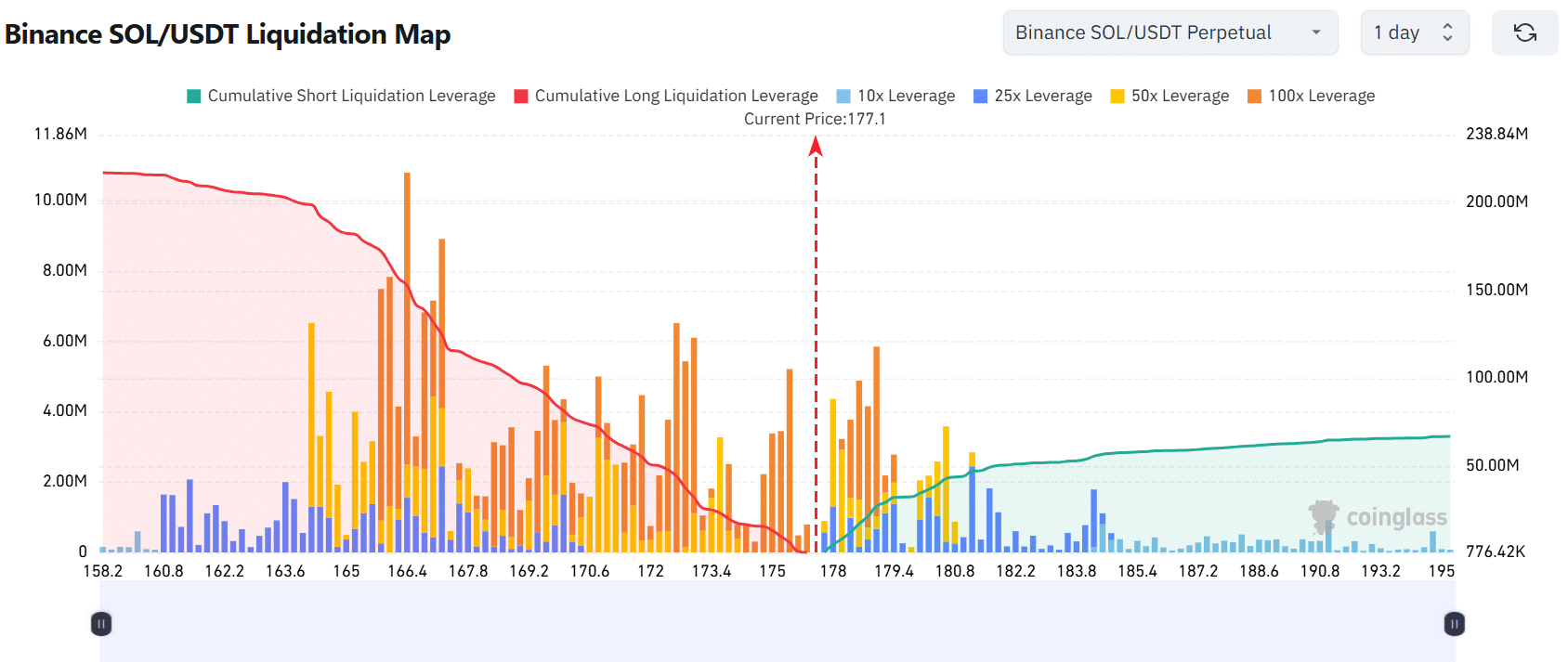Open the 1 day timeframe selector
This screenshot has height=662, width=1568.
tap(1415, 33)
